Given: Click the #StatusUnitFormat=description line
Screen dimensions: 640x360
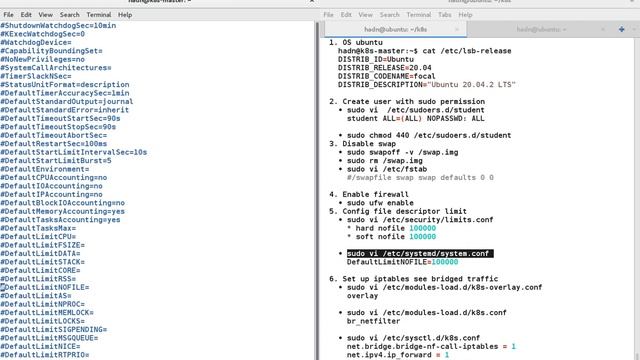Looking at the screenshot, I should coord(64,84).
